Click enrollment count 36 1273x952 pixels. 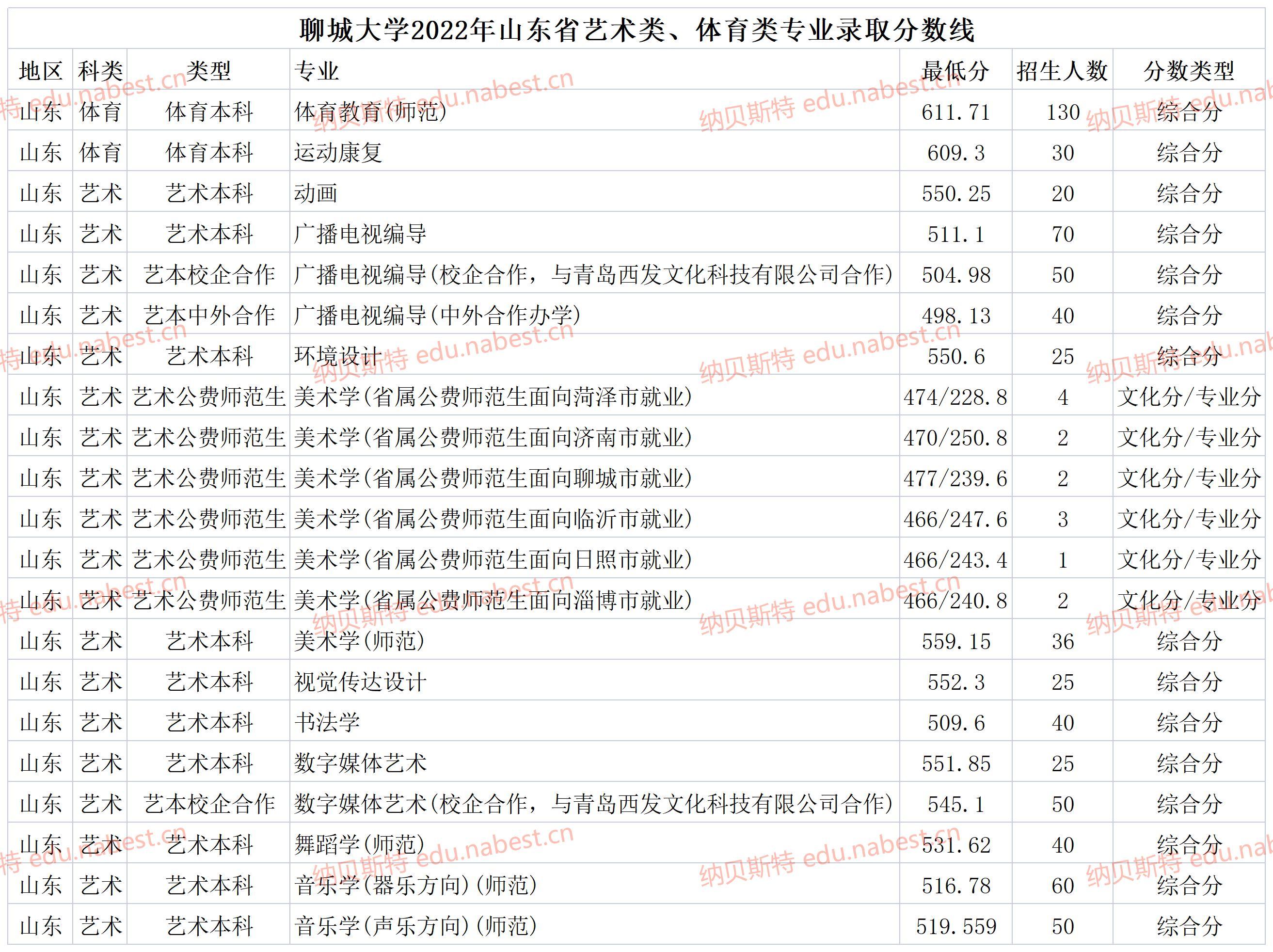point(1063,642)
